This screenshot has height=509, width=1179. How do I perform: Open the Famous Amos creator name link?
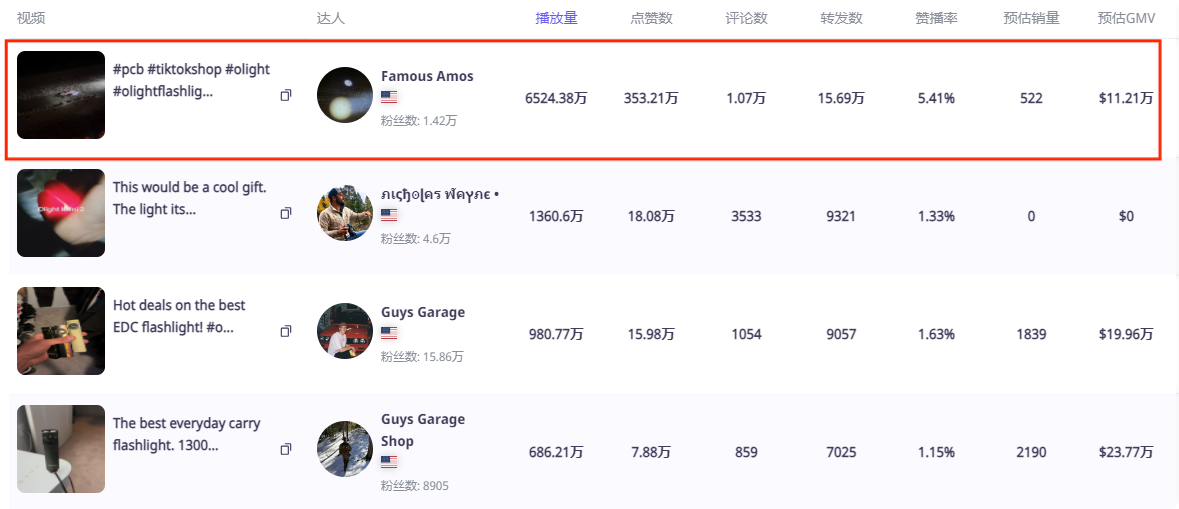[427, 76]
